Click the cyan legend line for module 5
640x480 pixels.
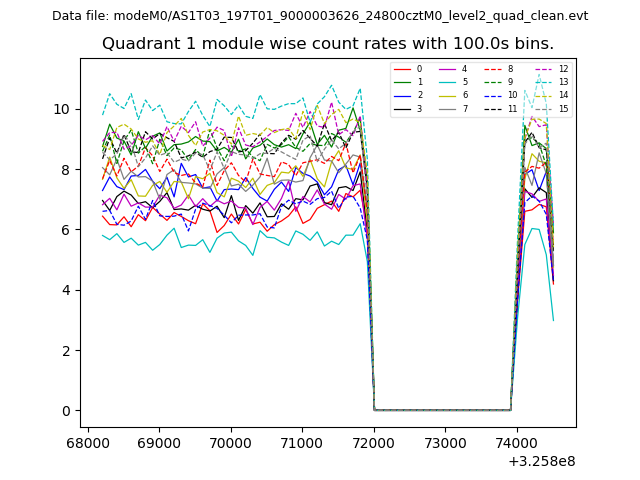pos(449,82)
